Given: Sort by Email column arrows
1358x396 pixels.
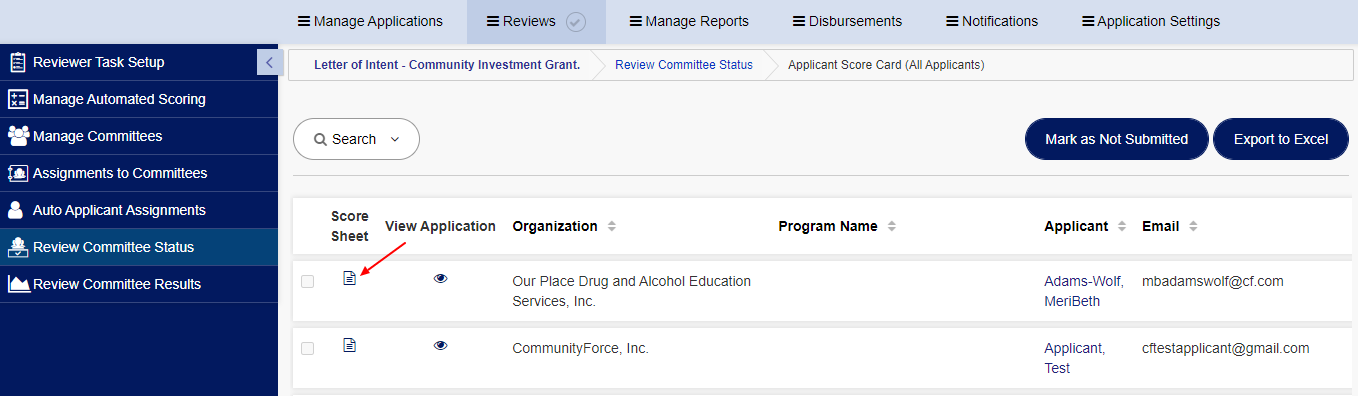Looking at the screenshot, I should click(x=1193, y=226).
